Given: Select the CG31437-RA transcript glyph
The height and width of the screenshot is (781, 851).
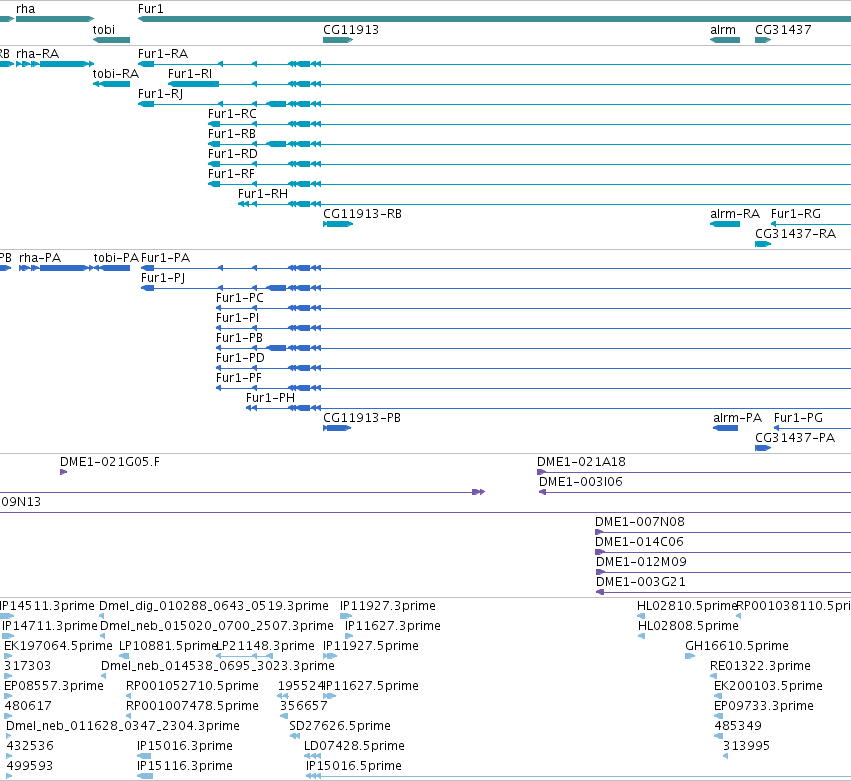Looking at the screenshot, I should click(763, 244).
